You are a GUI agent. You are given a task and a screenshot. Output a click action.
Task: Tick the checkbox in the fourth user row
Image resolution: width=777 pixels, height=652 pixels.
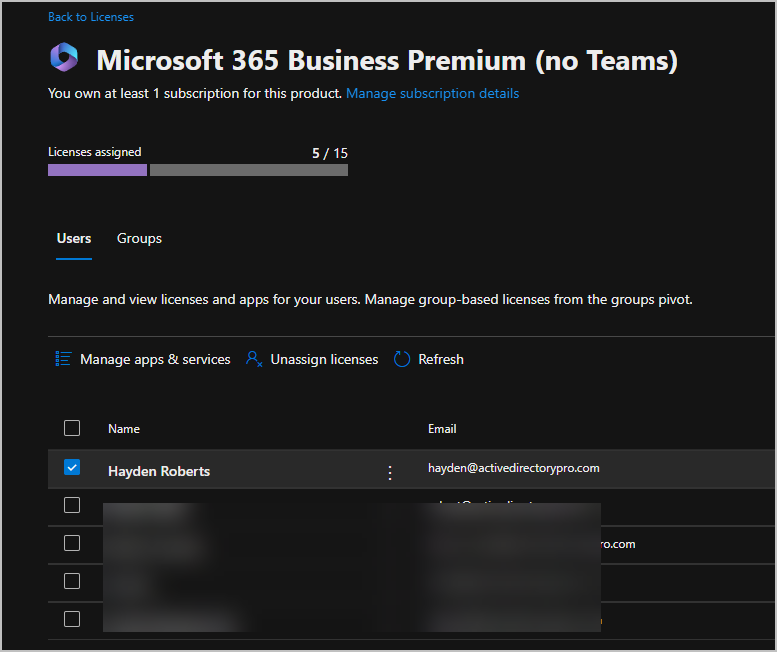point(72,581)
